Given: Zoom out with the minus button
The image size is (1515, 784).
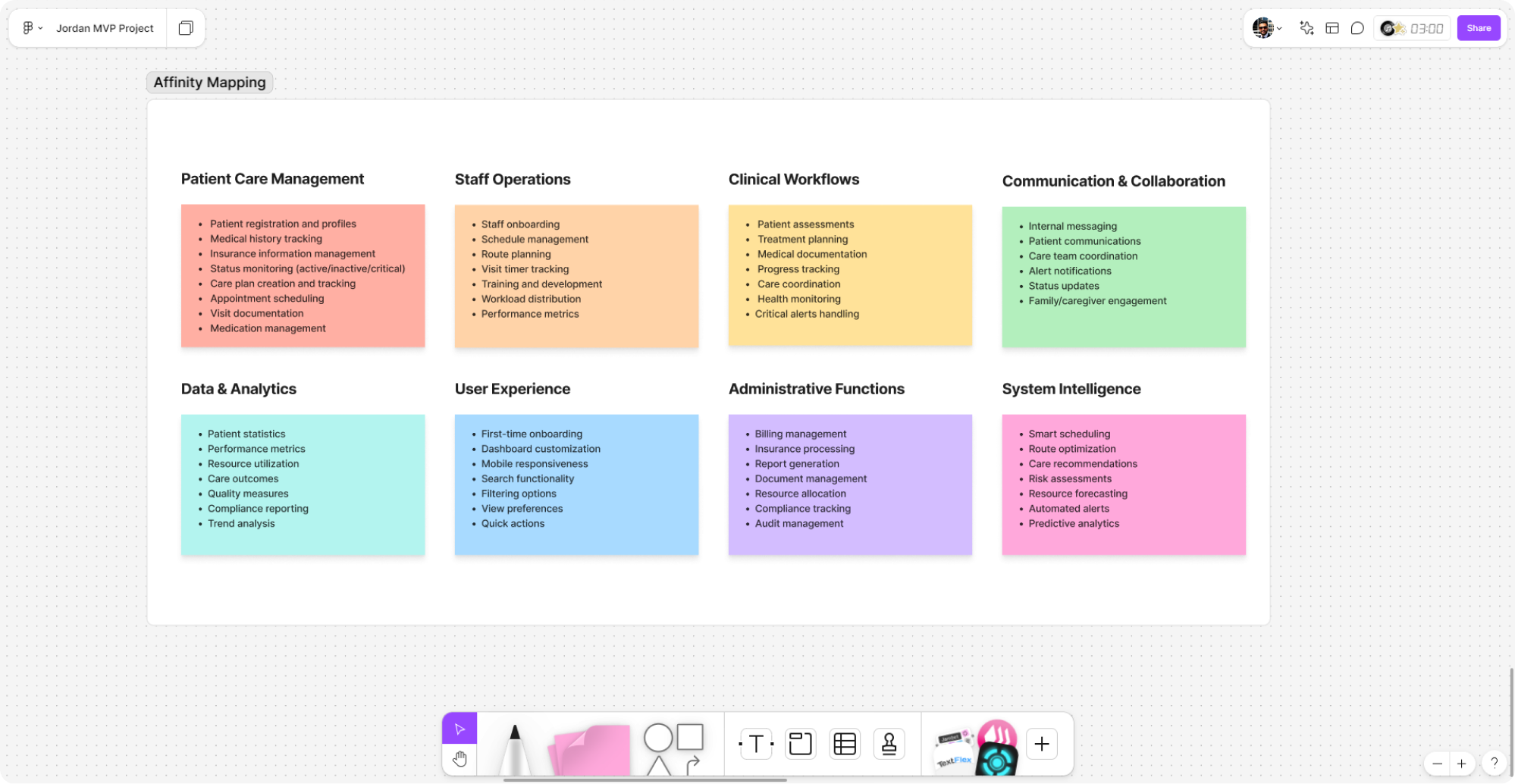Looking at the screenshot, I should pyautogui.click(x=1437, y=764).
